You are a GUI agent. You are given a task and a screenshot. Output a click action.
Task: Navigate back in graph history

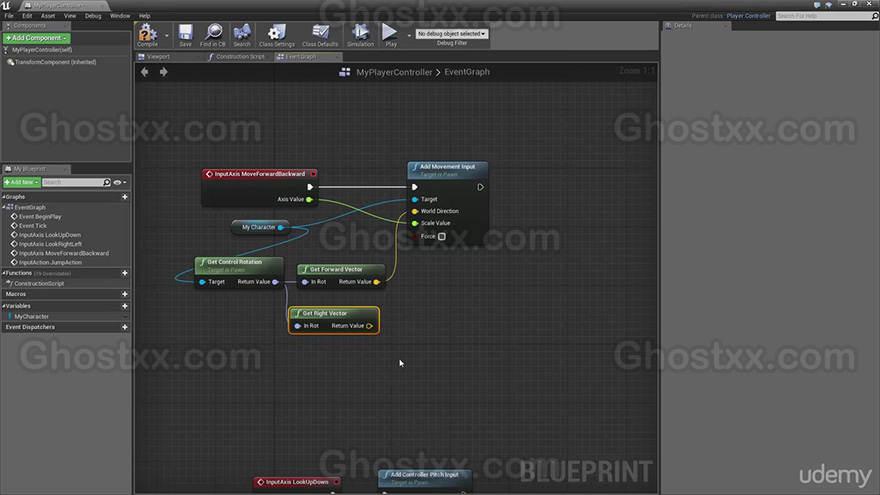click(x=145, y=72)
